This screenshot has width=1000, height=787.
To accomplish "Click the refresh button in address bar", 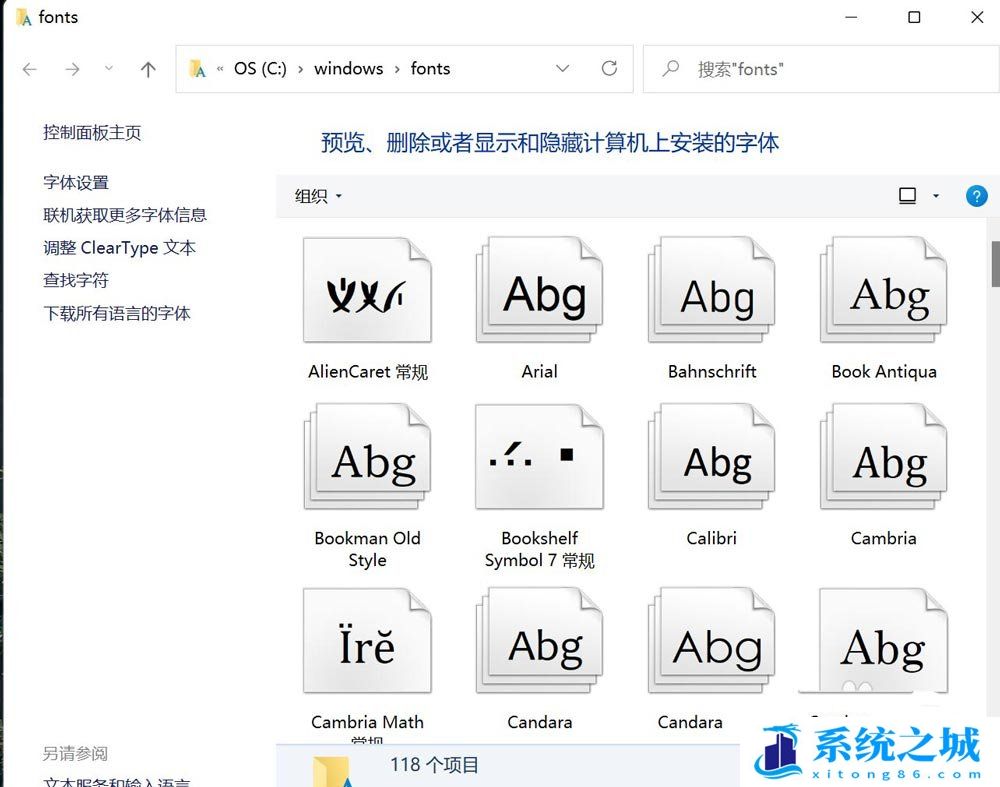I will pyautogui.click(x=609, y=69).
